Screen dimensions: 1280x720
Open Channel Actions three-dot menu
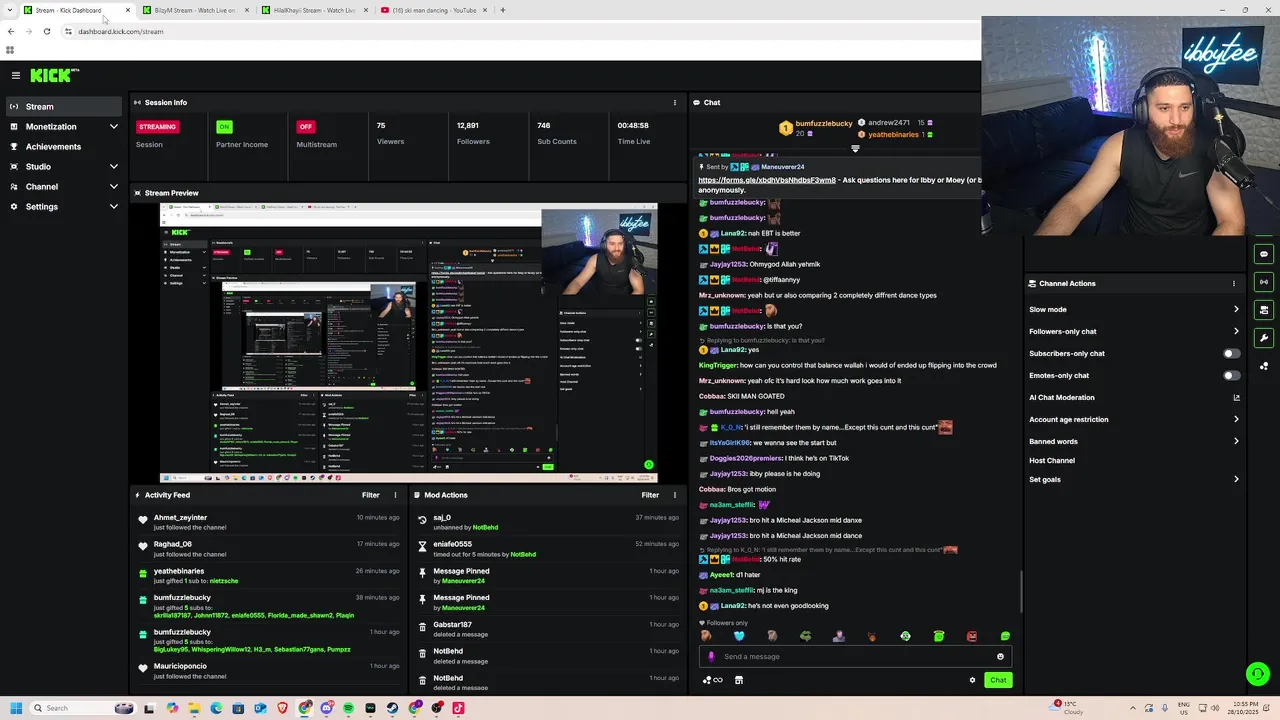(1234, 283)
